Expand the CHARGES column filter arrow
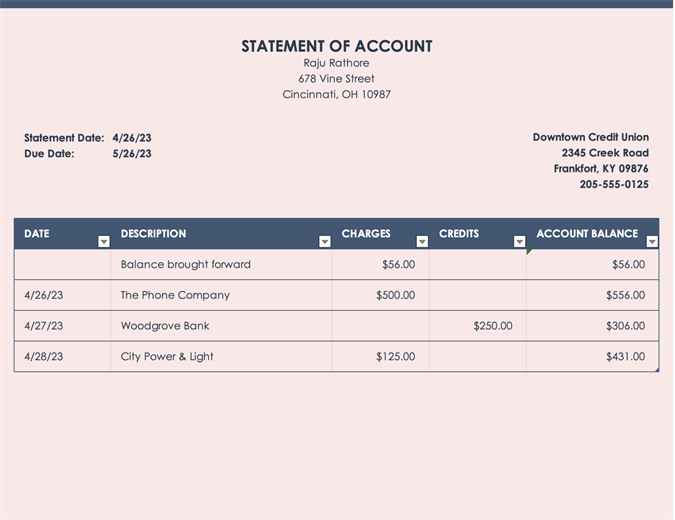Viewport: 675px width, 520px height. pos(422,242)
